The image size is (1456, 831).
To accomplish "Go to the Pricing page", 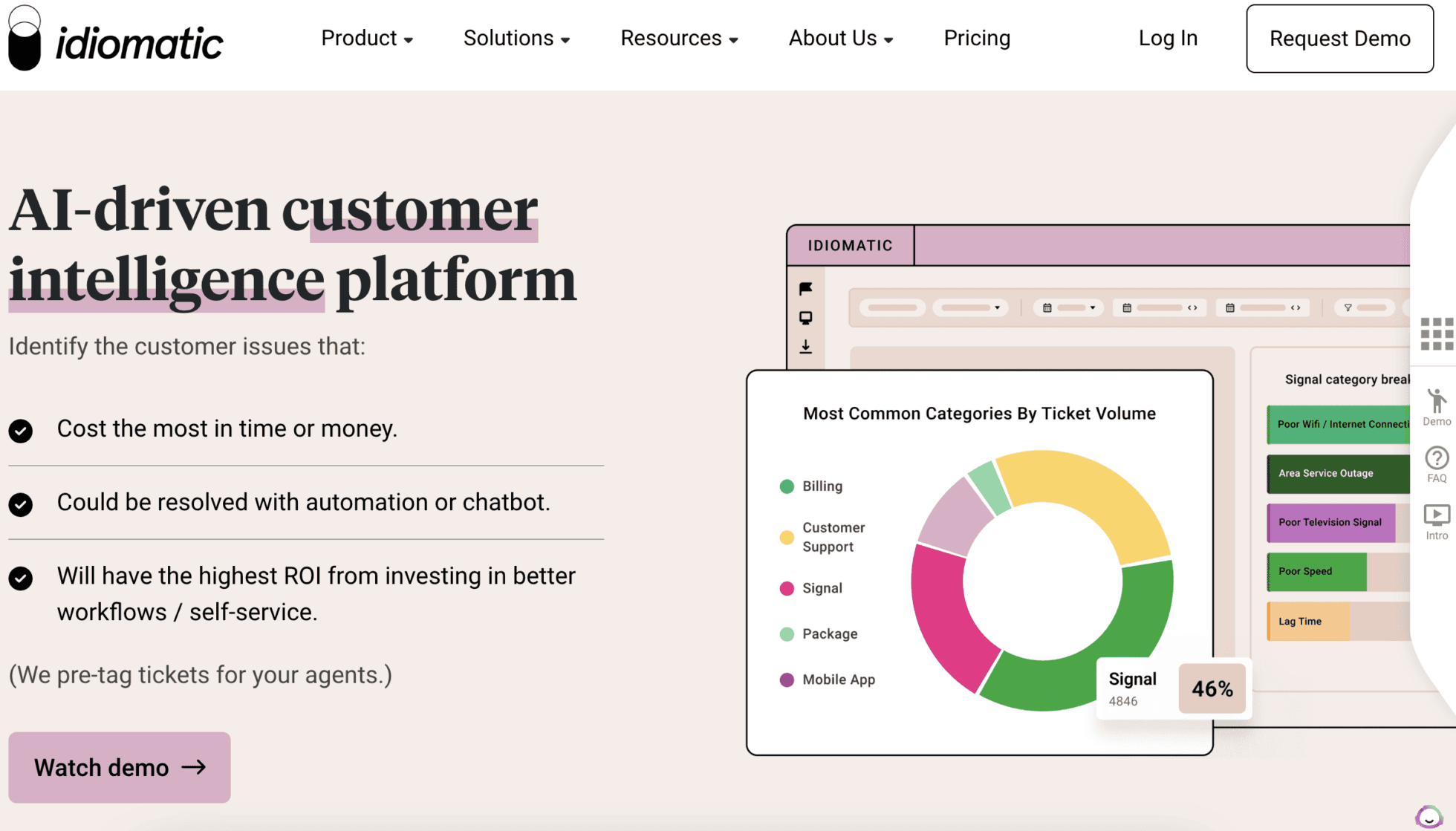I will pyautogui.click(x=977, y=38).
